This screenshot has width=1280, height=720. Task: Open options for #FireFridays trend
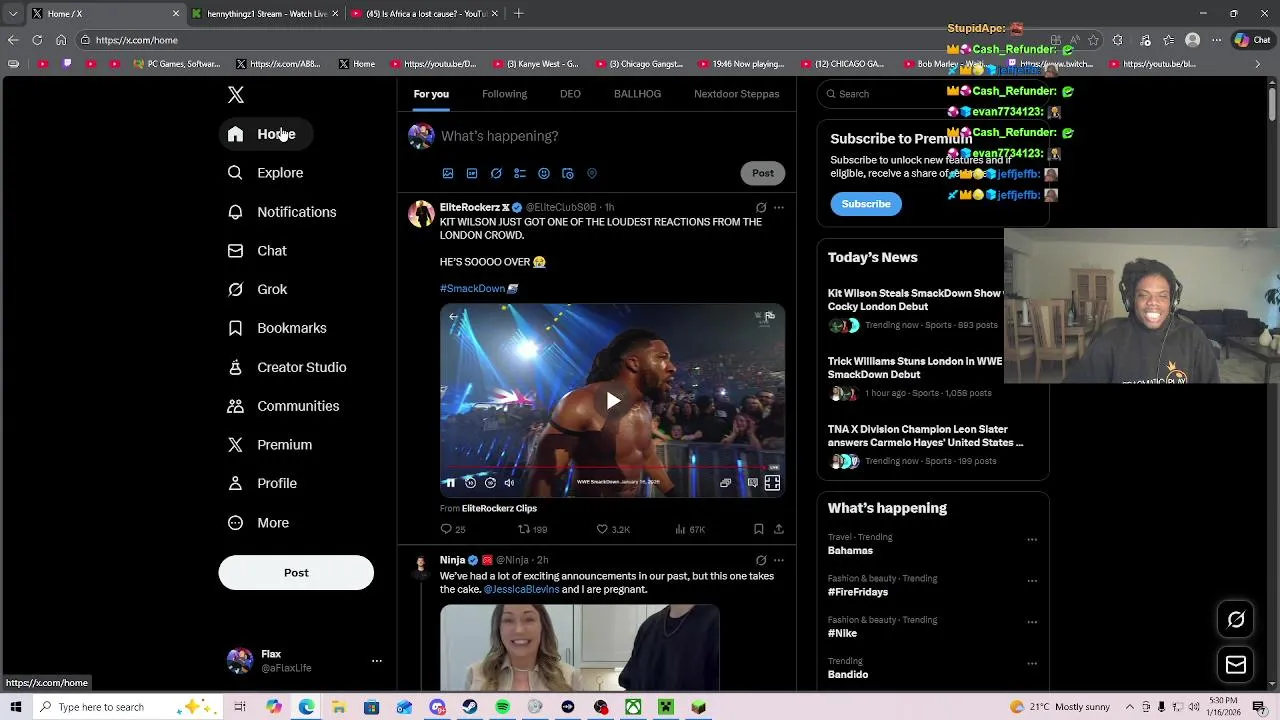[x=1032, y=581]
